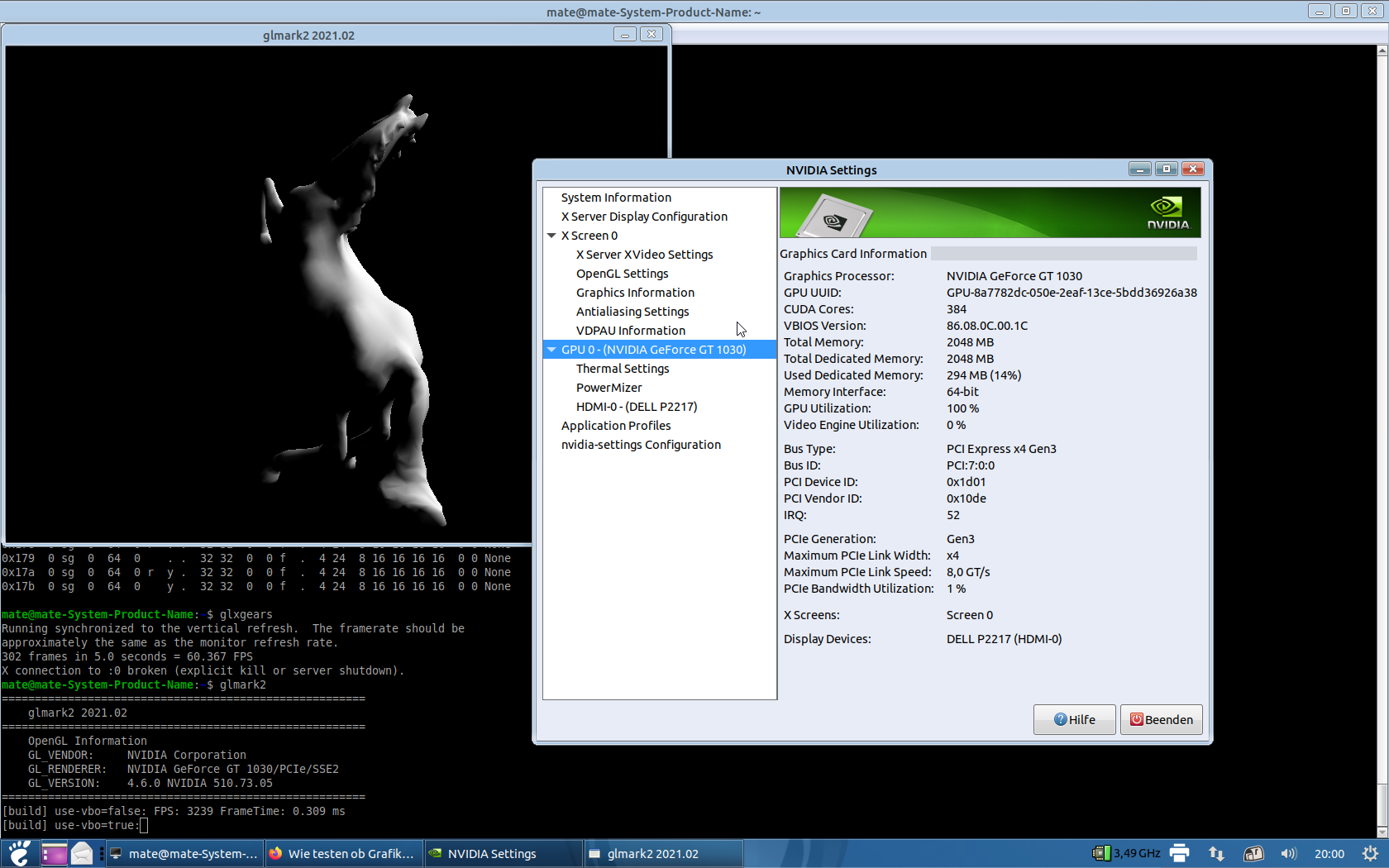Viewport: 1389px width, 868px height.
Task: Click the Graphics Card Information heading
Action: pyautogui.click(x=853, y=254)
